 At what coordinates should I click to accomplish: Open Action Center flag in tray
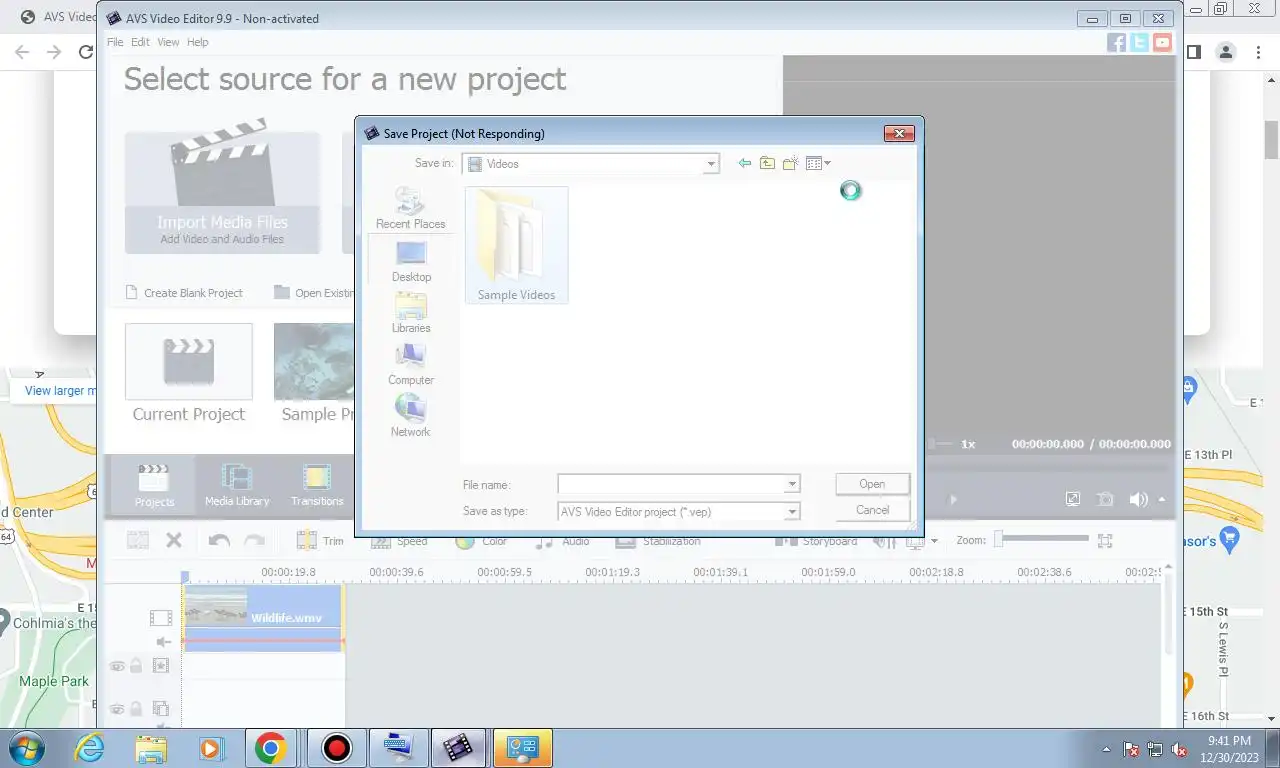(x=1131, y=749)
